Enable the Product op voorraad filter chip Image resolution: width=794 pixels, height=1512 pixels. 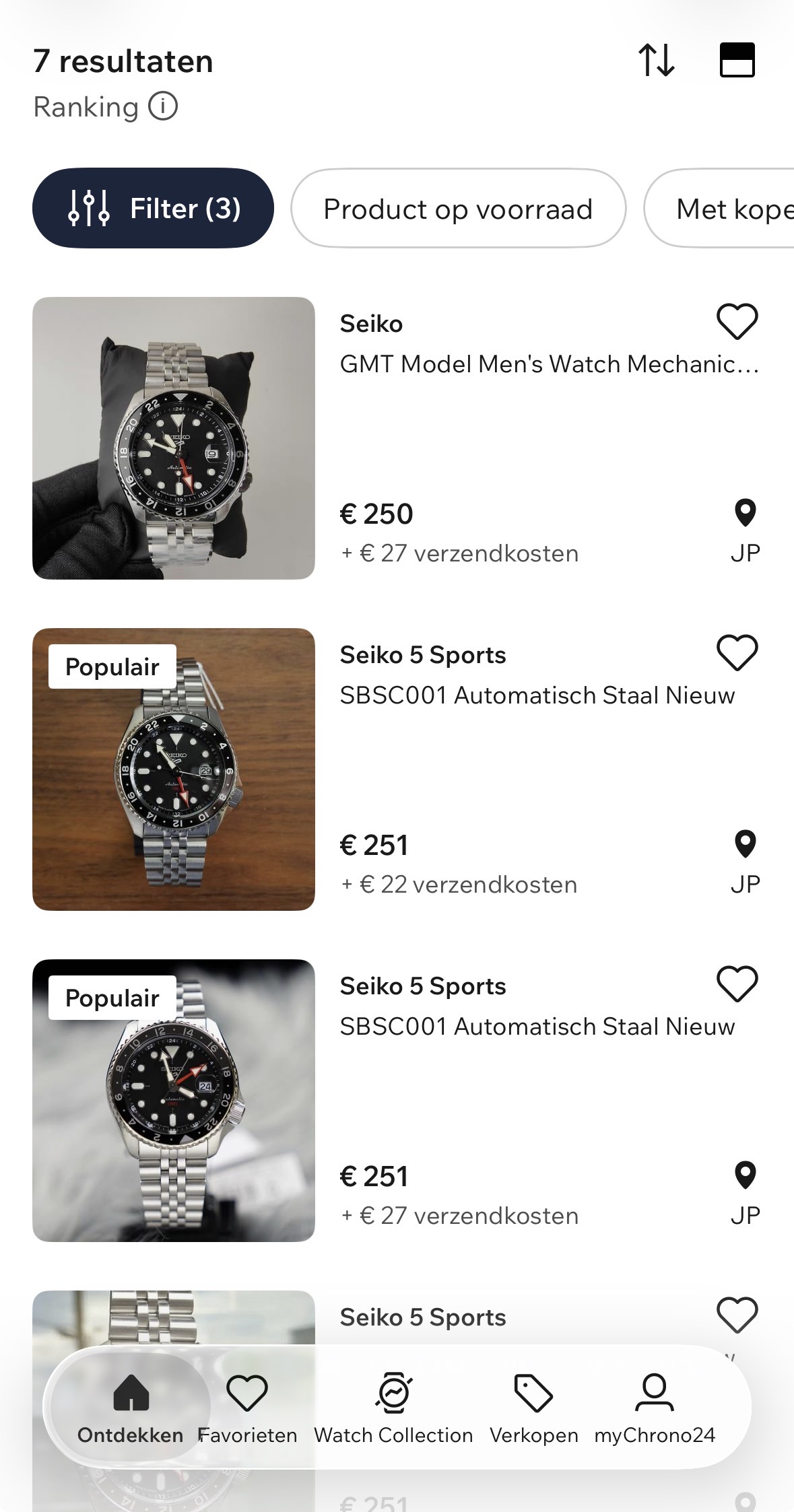click(458, 209)
